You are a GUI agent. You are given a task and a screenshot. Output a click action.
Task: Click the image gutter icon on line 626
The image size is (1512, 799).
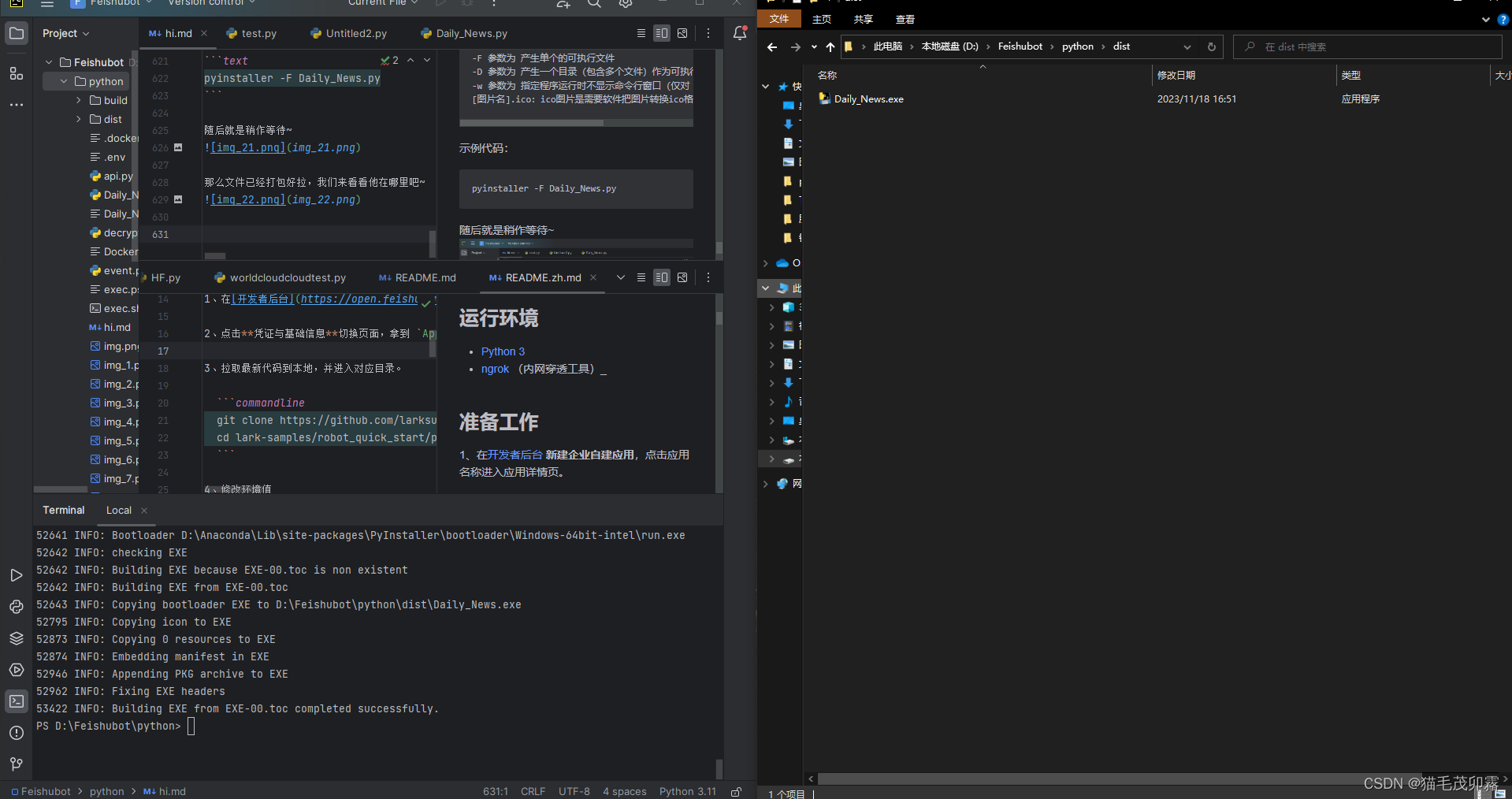178,147
